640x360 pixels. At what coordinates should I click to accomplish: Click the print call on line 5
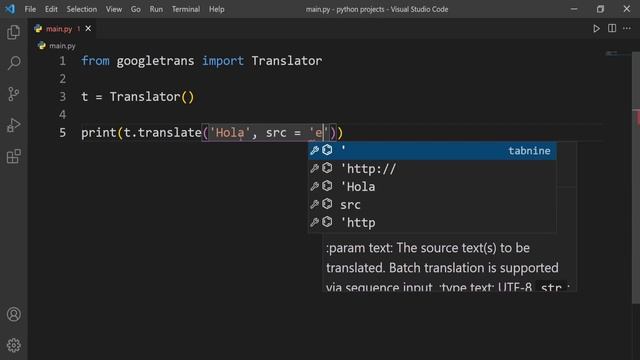click(x=98, y=133)
